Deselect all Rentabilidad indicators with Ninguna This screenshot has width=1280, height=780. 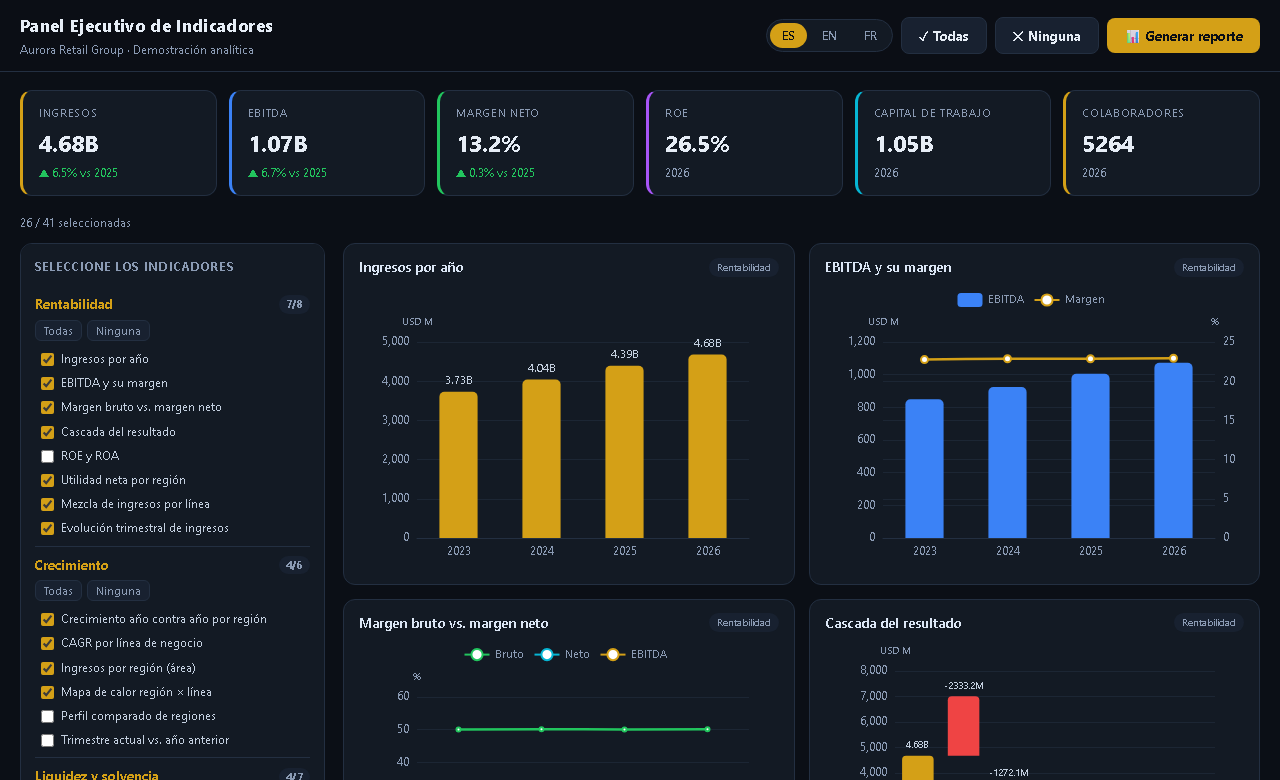(118, 331)
